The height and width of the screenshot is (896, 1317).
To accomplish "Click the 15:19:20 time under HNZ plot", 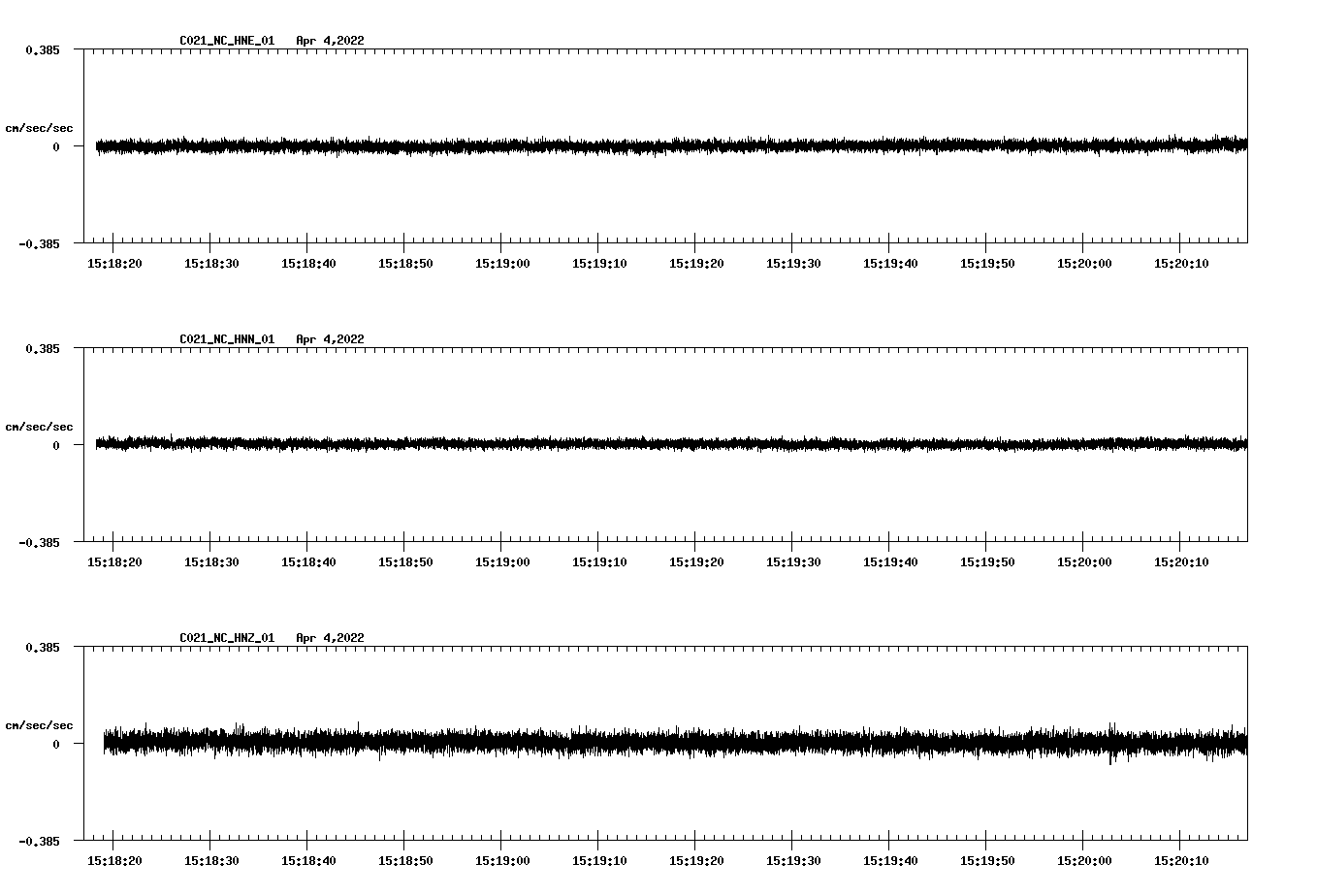I will [696, 861].
